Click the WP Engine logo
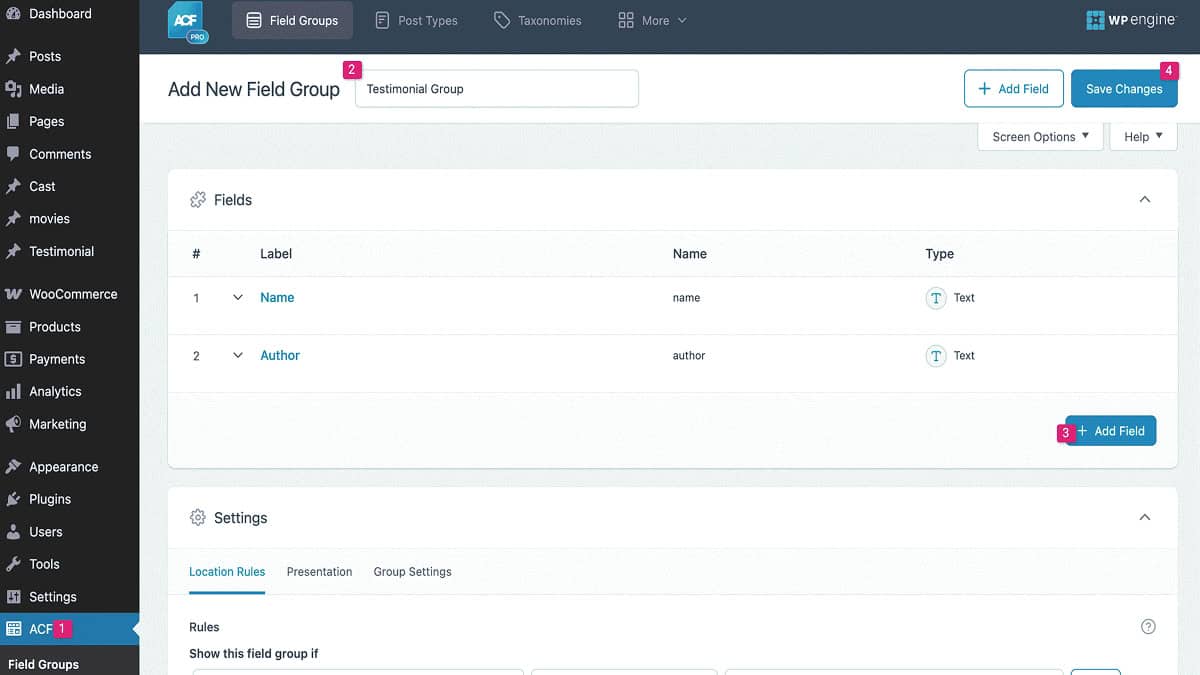The height and width of the screenshot is (675, 1200). coord(1130,20)
